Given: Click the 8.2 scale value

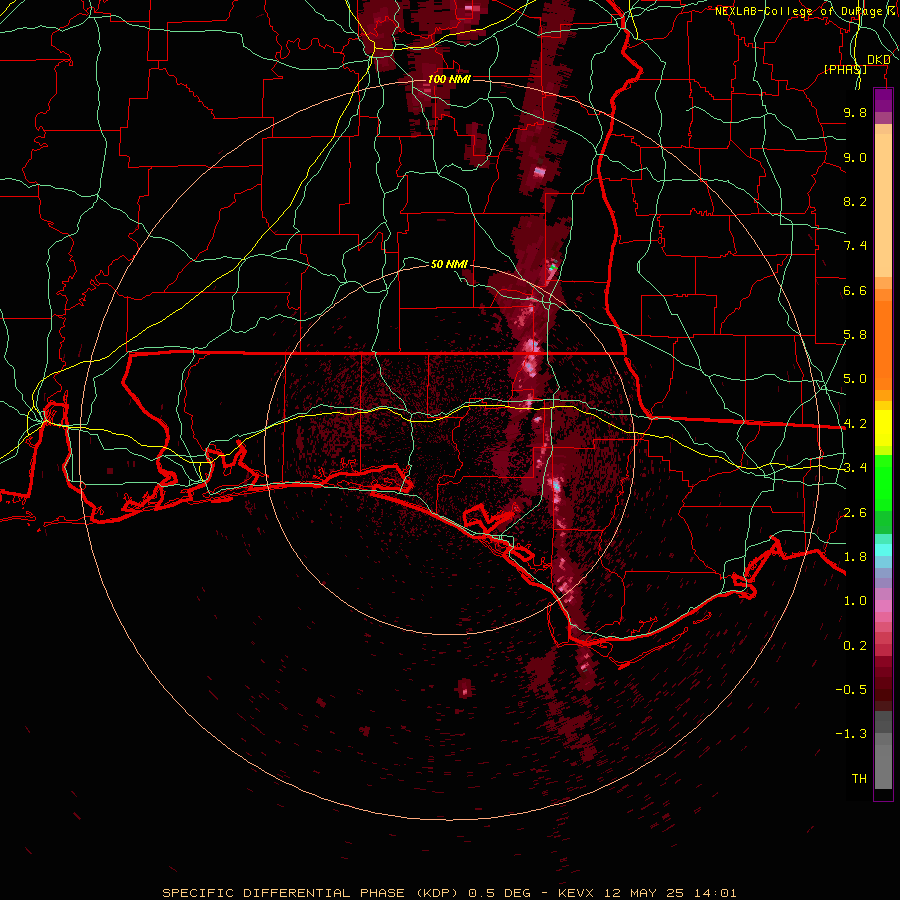Looking at the screenshot, I should (x=855, y=201).
